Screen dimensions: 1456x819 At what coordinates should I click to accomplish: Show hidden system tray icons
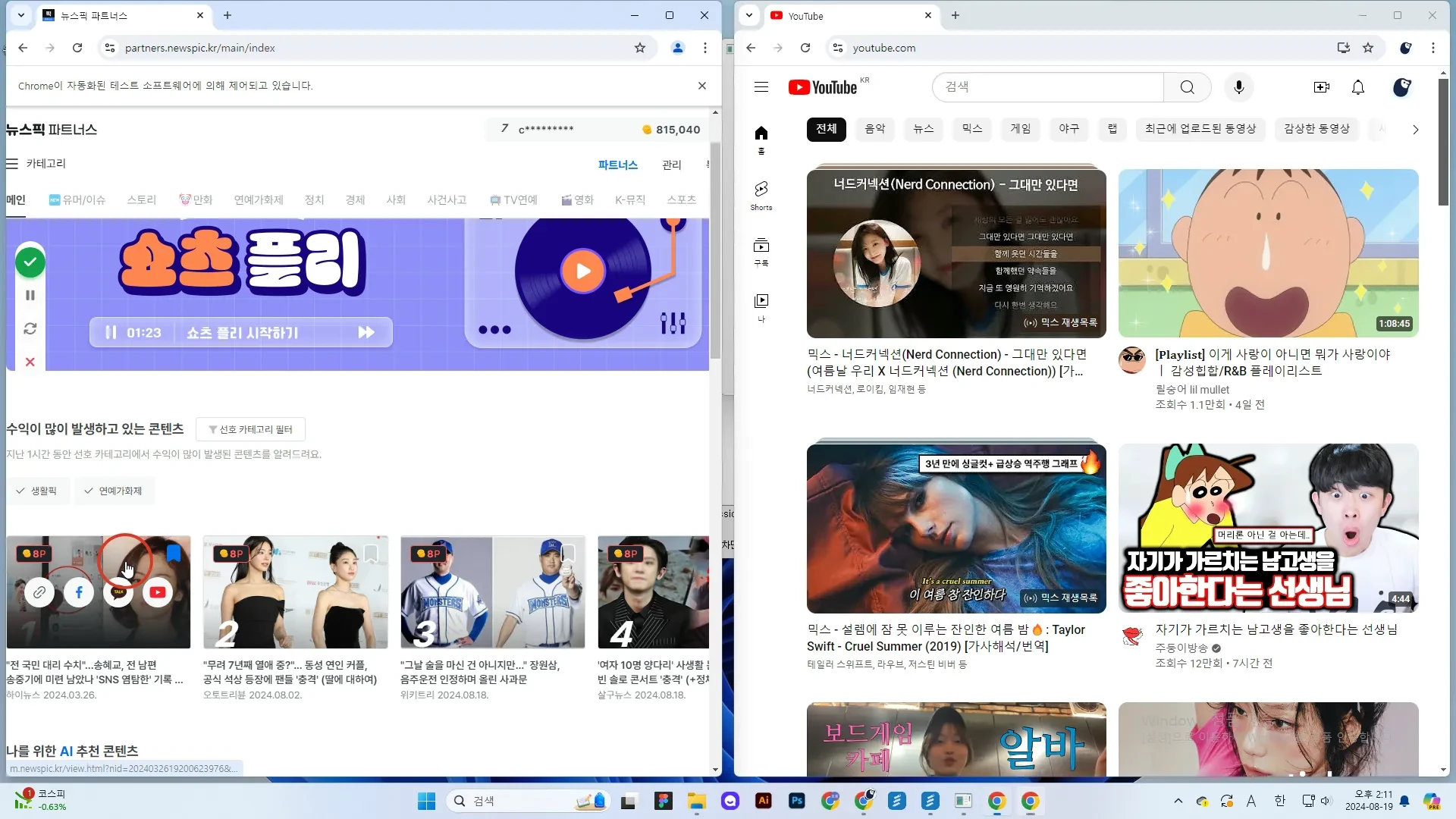[1178, 801]
